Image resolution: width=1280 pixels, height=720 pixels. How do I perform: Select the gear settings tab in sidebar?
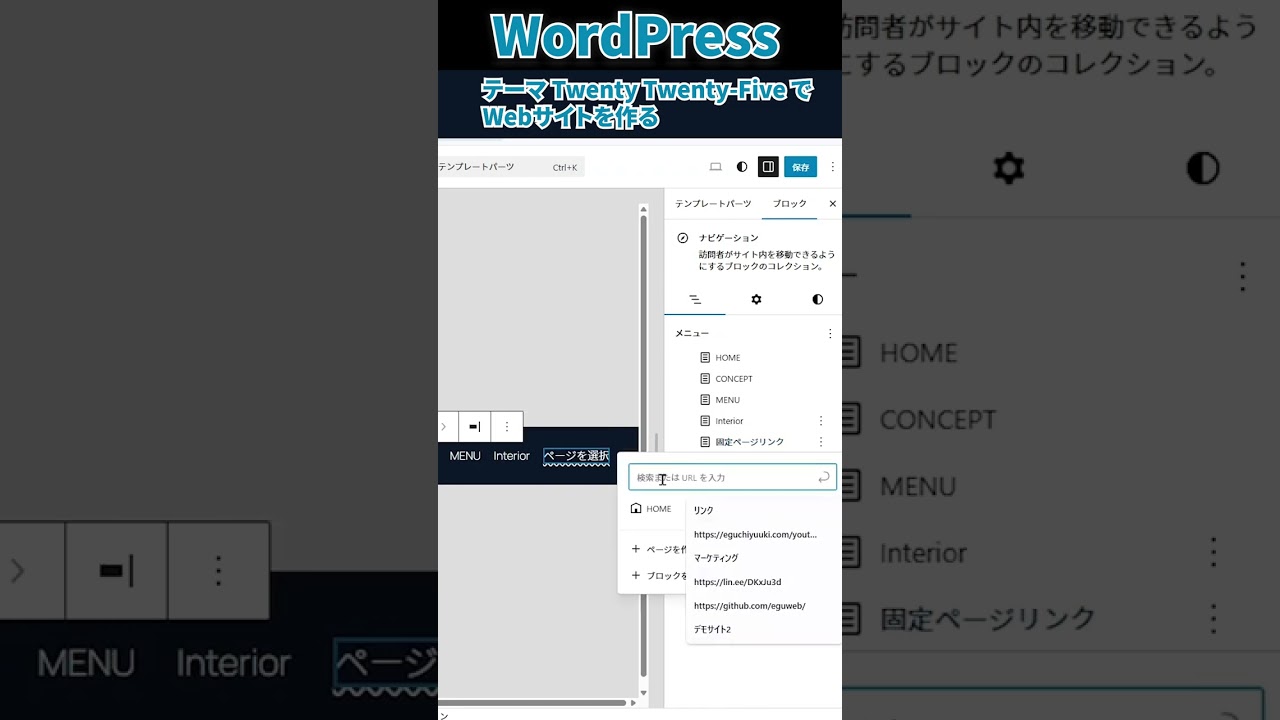(x=756, y=299)
